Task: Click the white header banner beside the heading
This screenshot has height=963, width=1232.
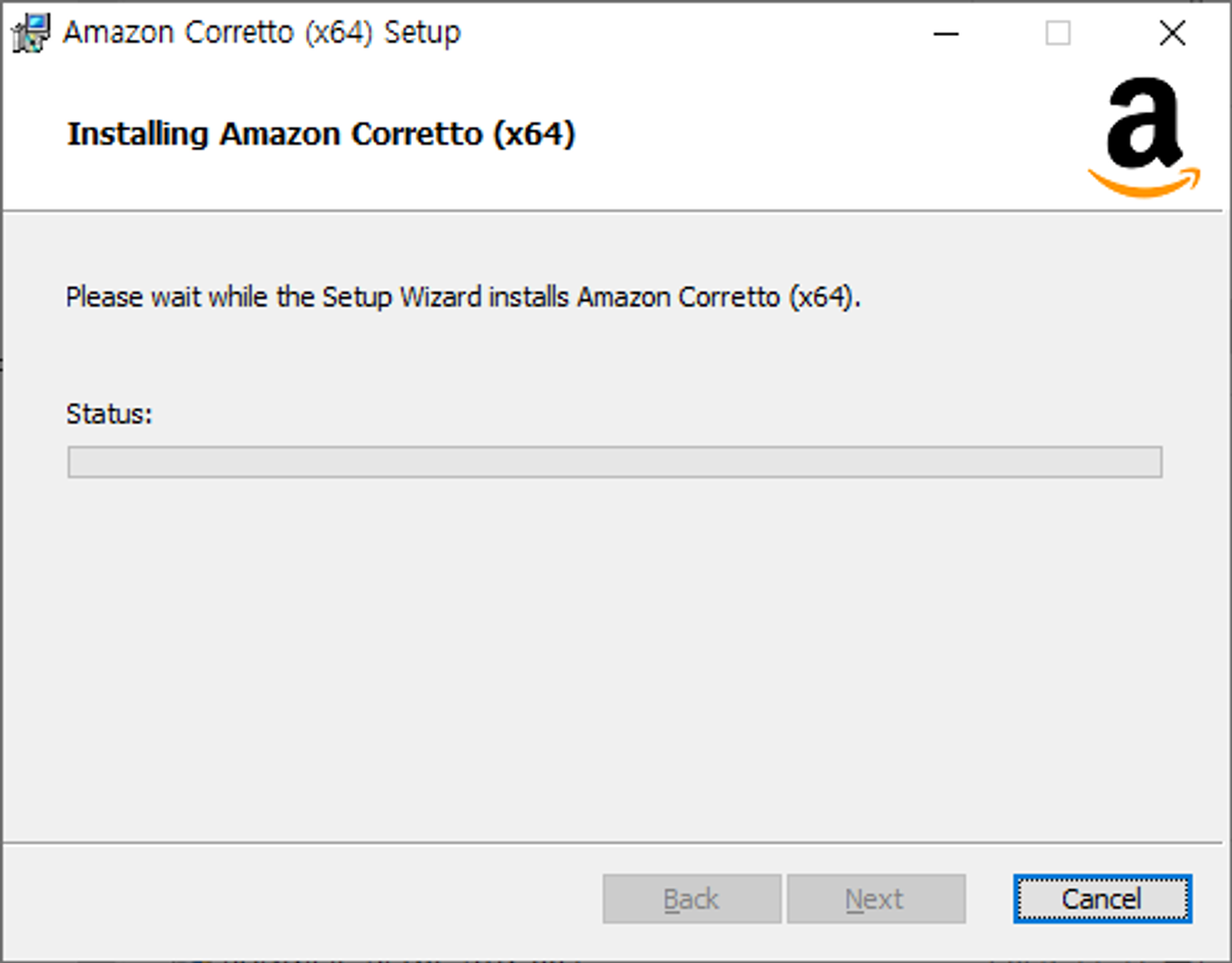Action: 809,135
